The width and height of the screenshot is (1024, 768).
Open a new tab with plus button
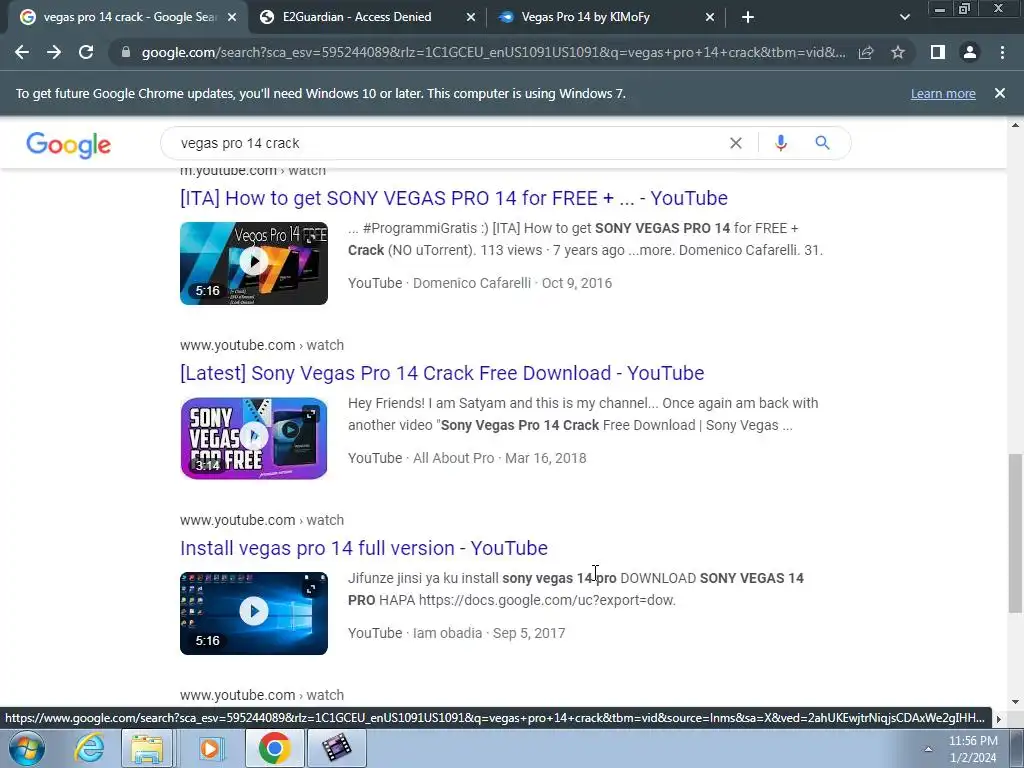[748, 18]
